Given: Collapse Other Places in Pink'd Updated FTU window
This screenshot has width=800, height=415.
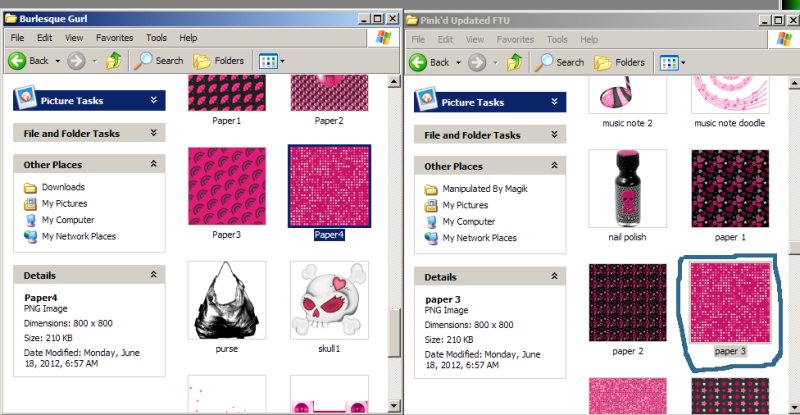Looking at the screenshot, I should click(555, 165).
